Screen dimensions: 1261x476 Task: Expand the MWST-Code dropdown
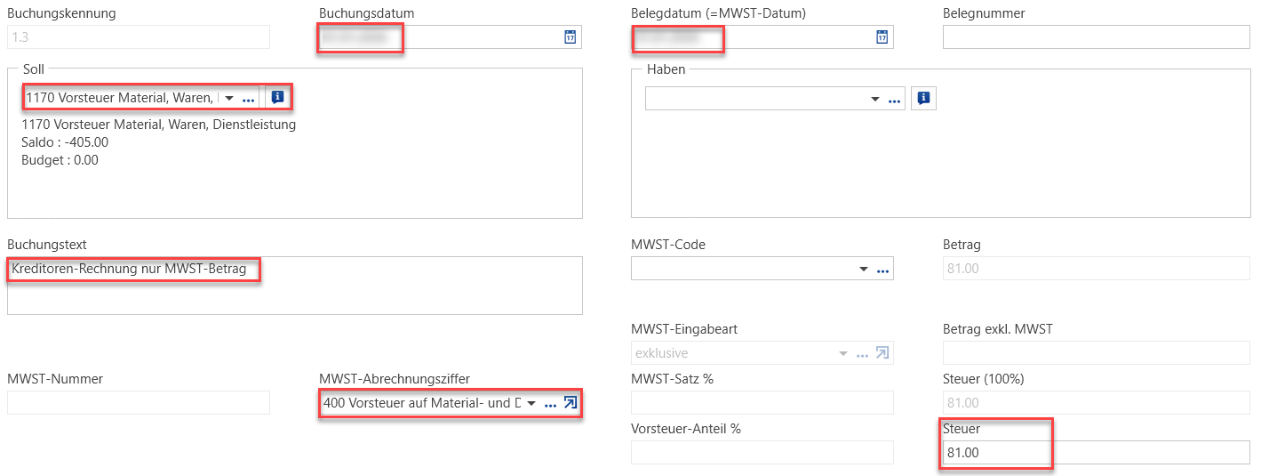(x=863, y=270)
